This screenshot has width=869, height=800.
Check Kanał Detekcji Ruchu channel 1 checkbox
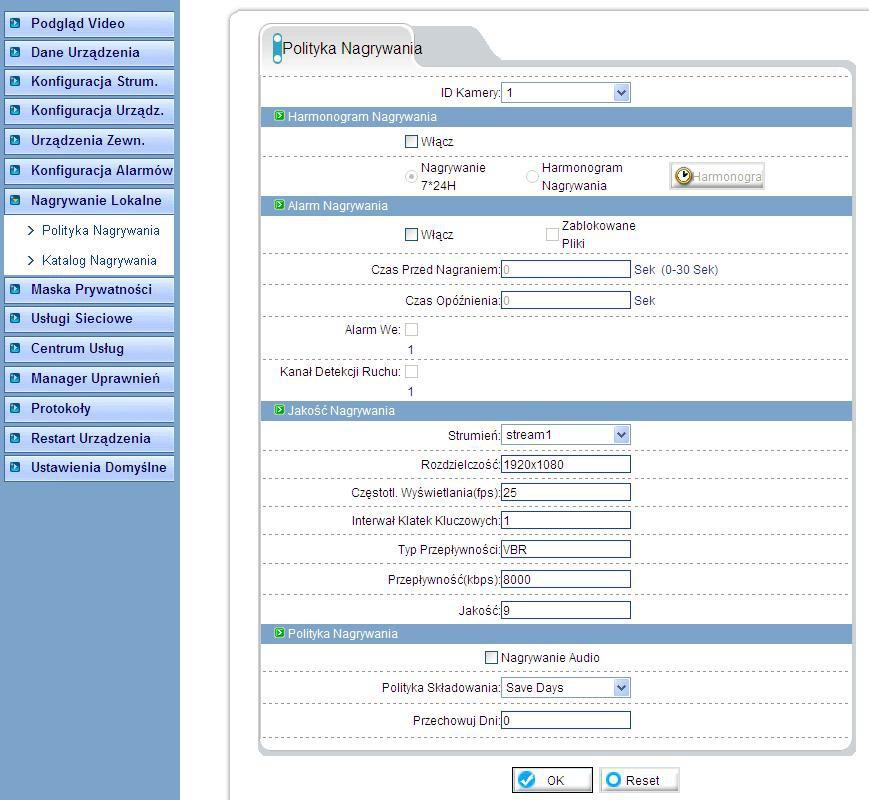(x=411, y=371)
